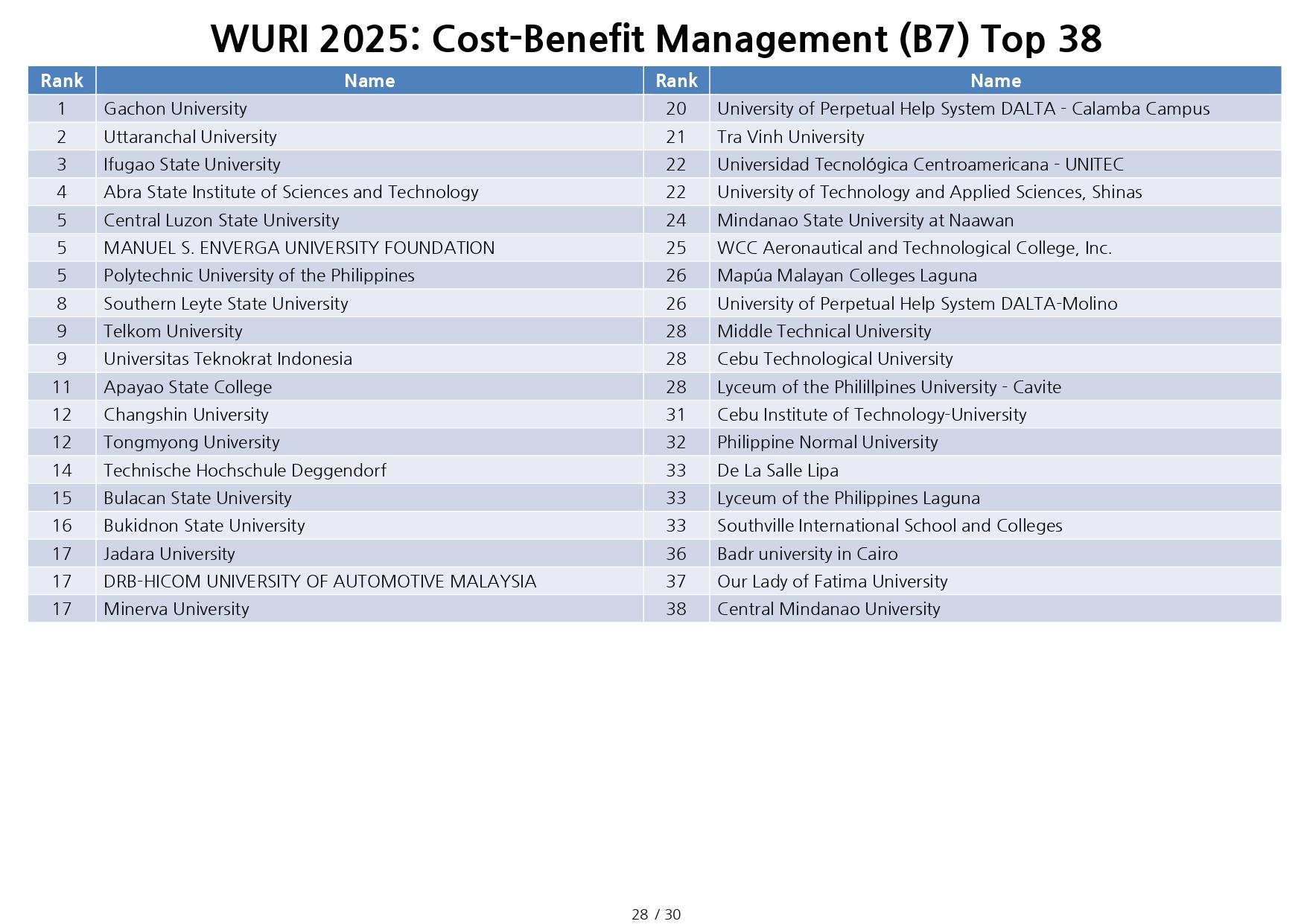1307x924 pixels.
Task: Click 'Bukidnon State University'
Action: point(204,526)
